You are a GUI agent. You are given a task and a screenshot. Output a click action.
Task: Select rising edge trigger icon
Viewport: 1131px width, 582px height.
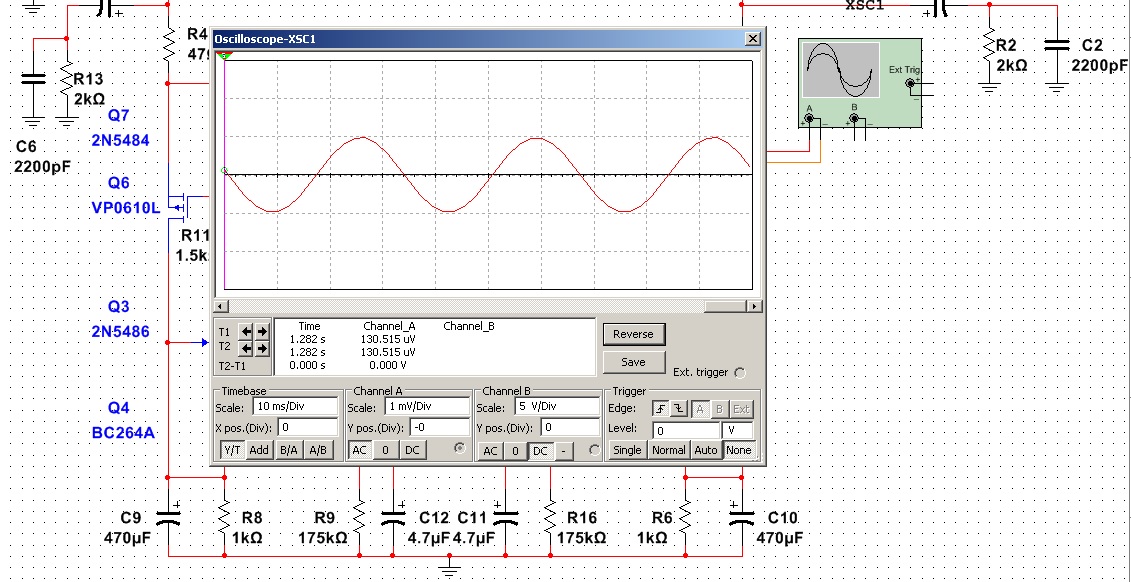pyautogui.click(x=660, y=409)
